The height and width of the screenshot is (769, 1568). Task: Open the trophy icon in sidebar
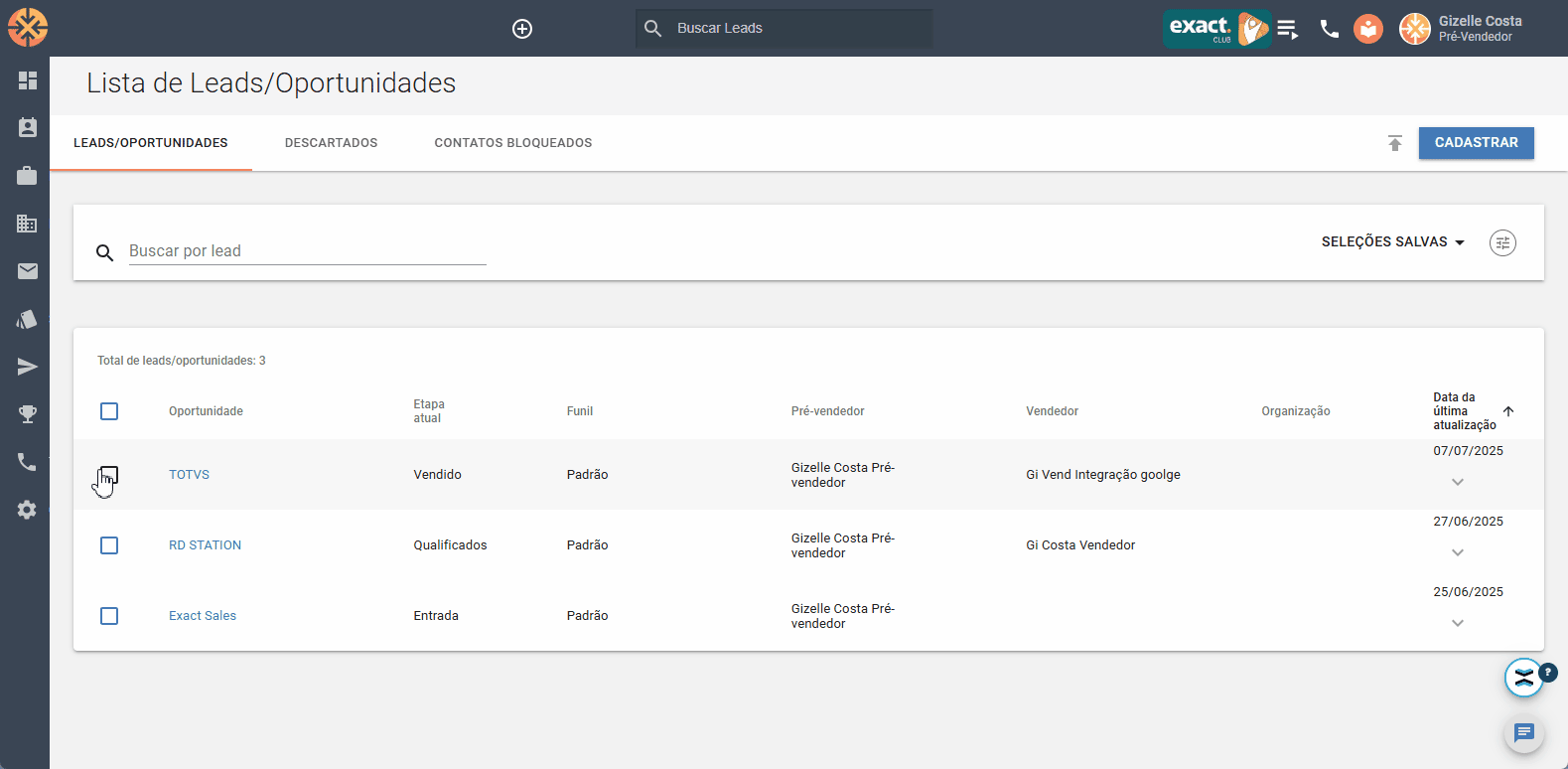[x=28, y=414]
